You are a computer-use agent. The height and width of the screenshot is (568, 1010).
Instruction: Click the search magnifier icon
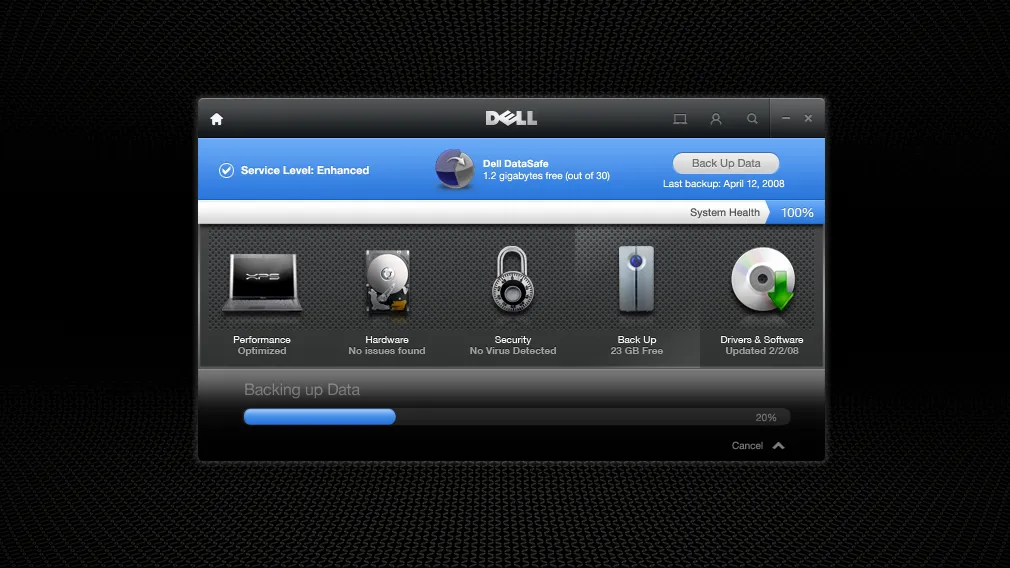pyautogui.click(x=752, y=119)
